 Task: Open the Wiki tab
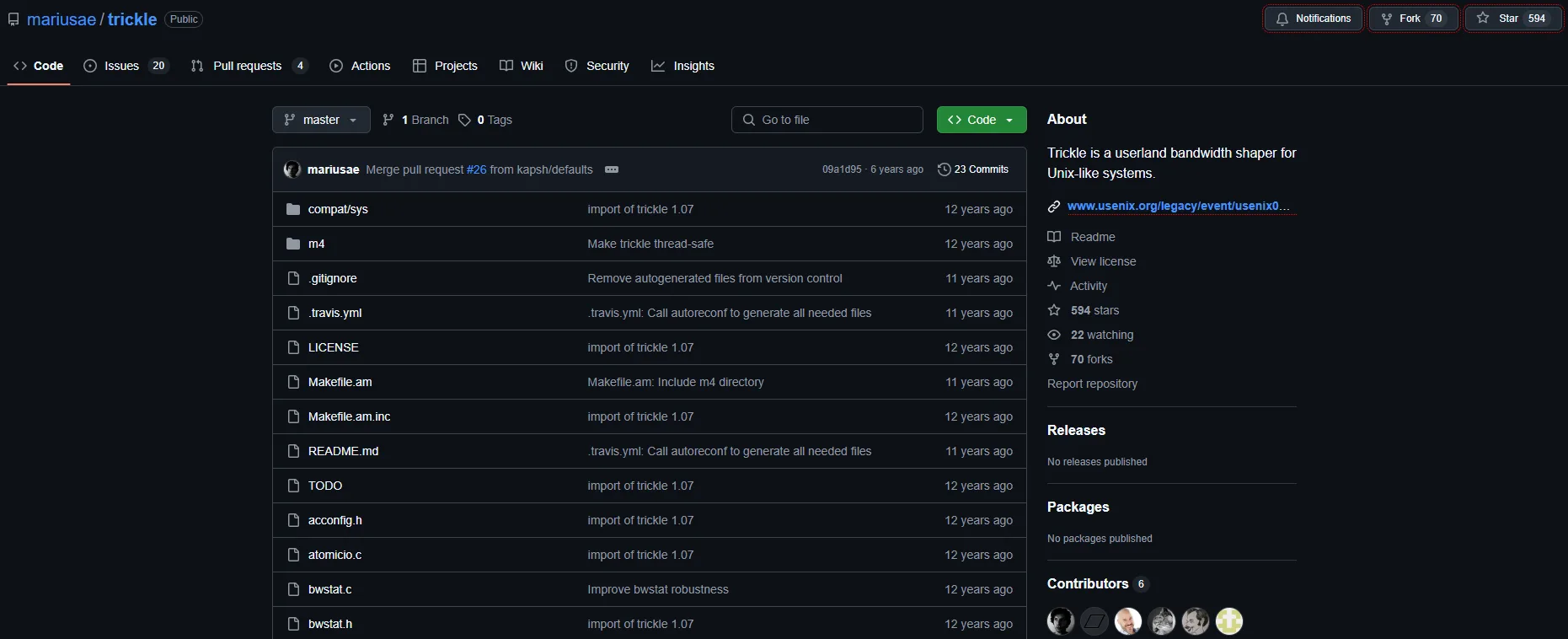point(522,66)
